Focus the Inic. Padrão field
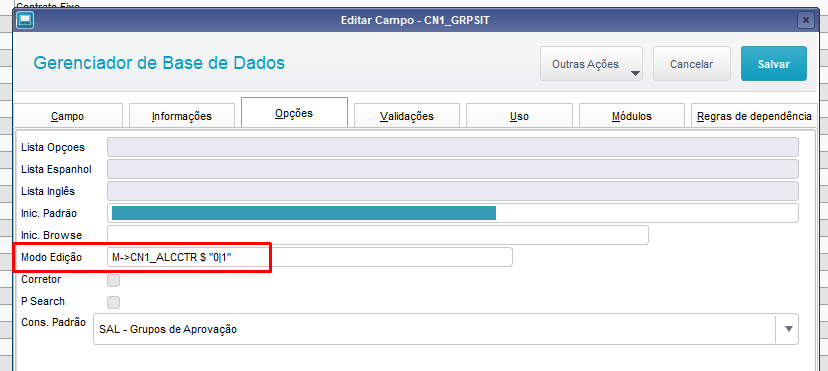This screenshot has height=371, width=828. [x=453, y=213]
